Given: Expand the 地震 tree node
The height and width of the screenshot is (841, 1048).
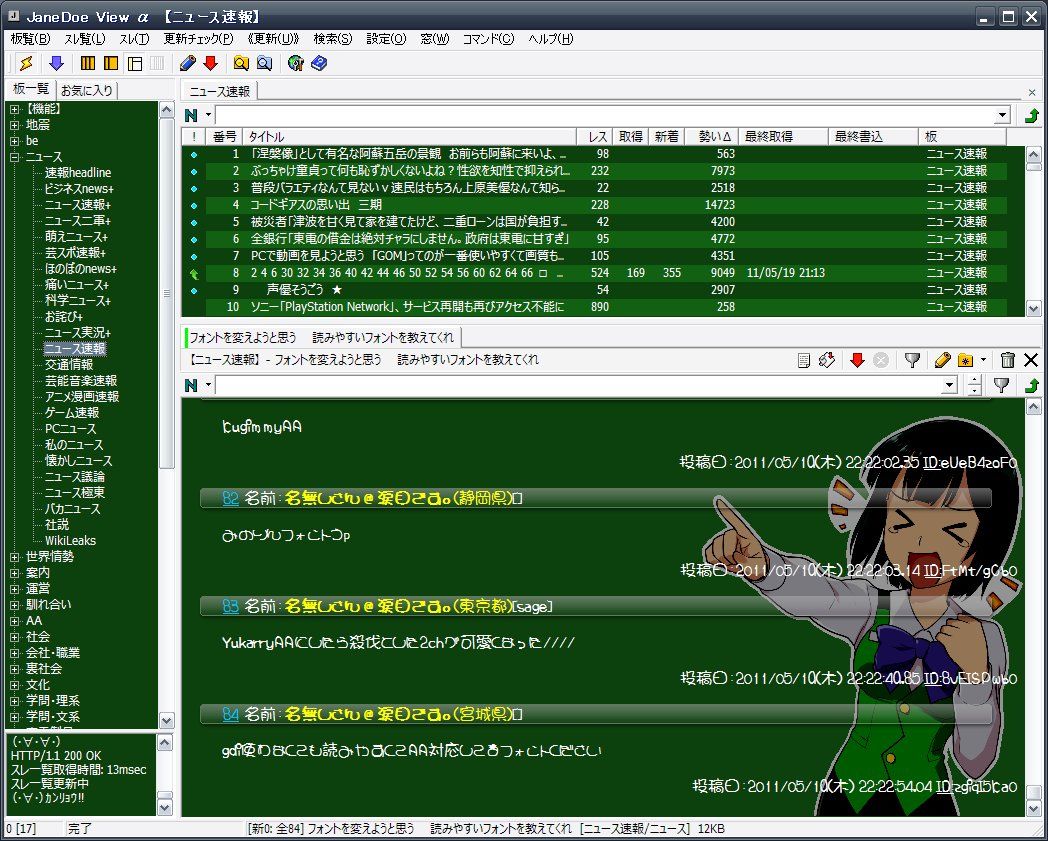Looking at the screenshot, I should point(15,125).
